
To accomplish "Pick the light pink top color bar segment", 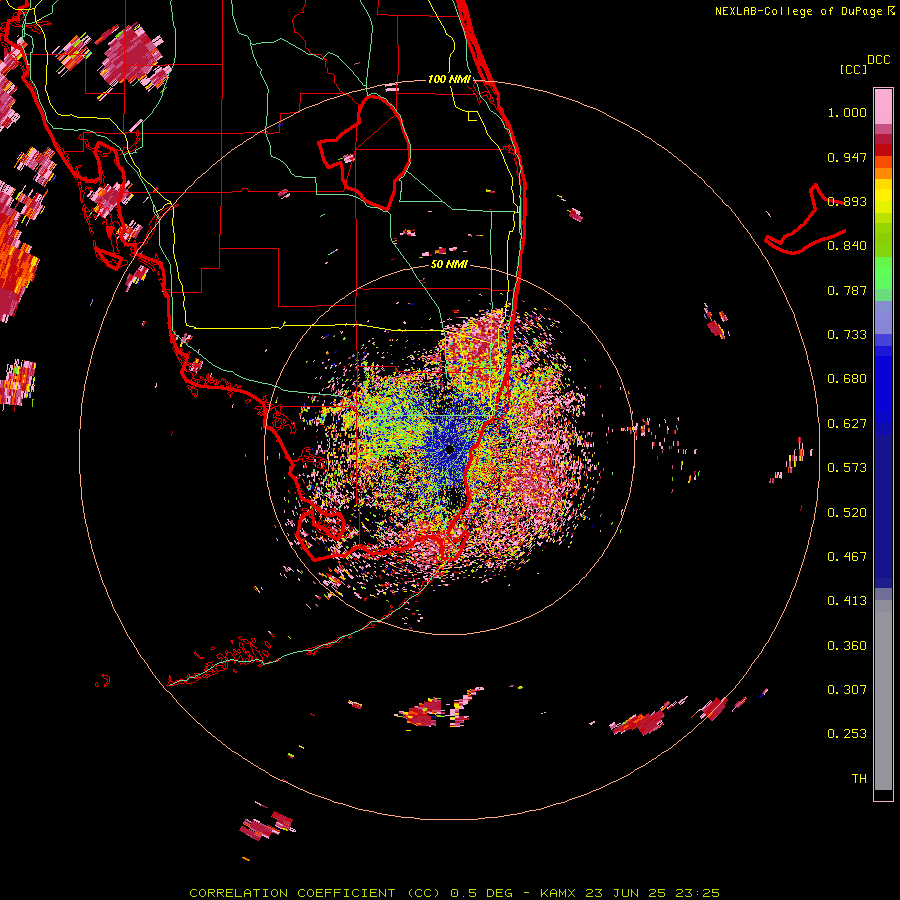I will click(x=883, y=106).
